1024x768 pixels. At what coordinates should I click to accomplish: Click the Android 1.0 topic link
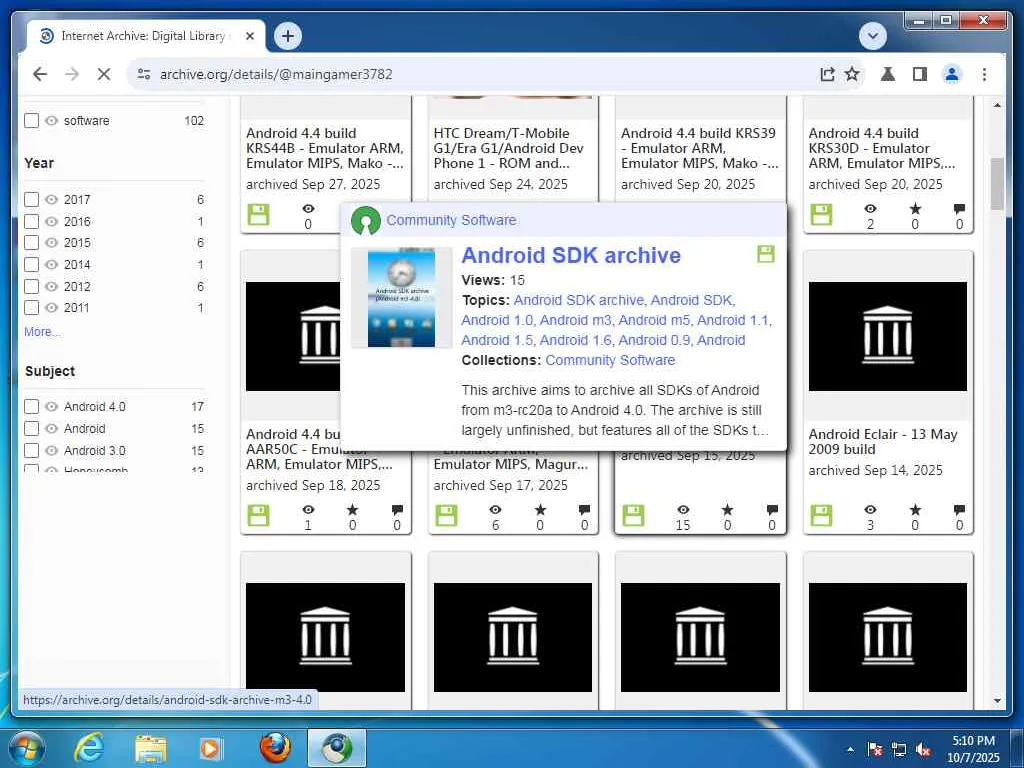497,320
